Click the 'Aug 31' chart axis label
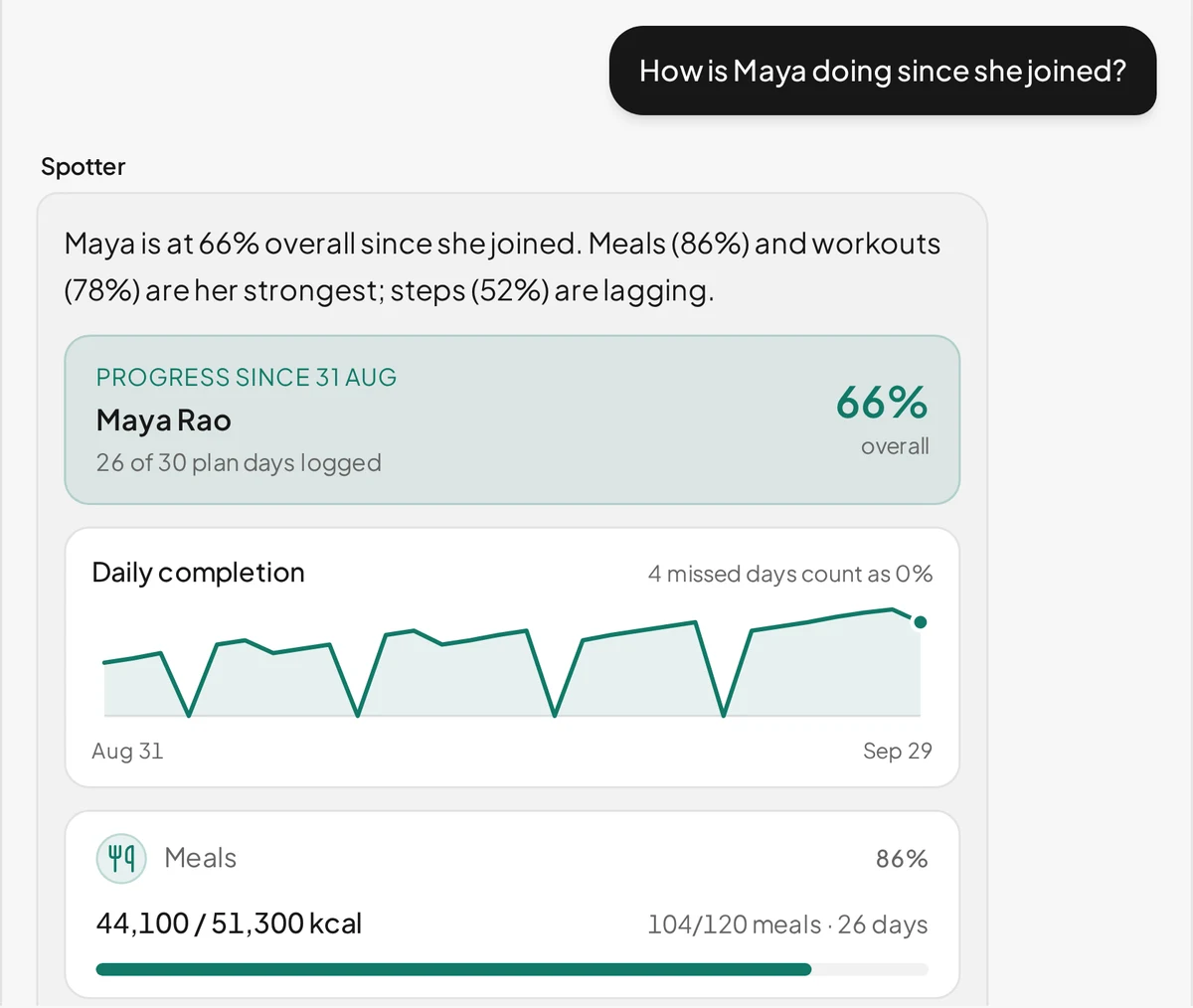 coord(127,751)
